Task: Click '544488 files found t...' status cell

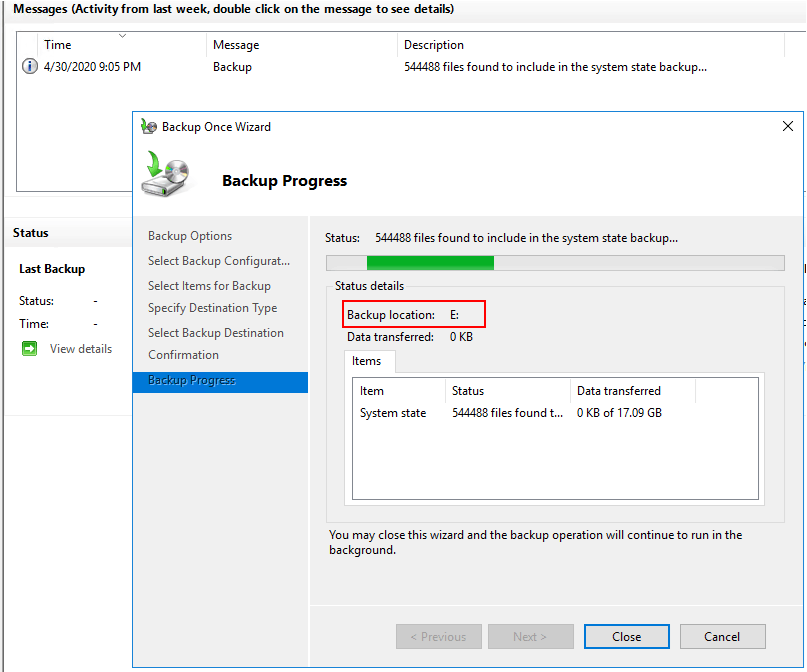Action: [x=507, y=413]
